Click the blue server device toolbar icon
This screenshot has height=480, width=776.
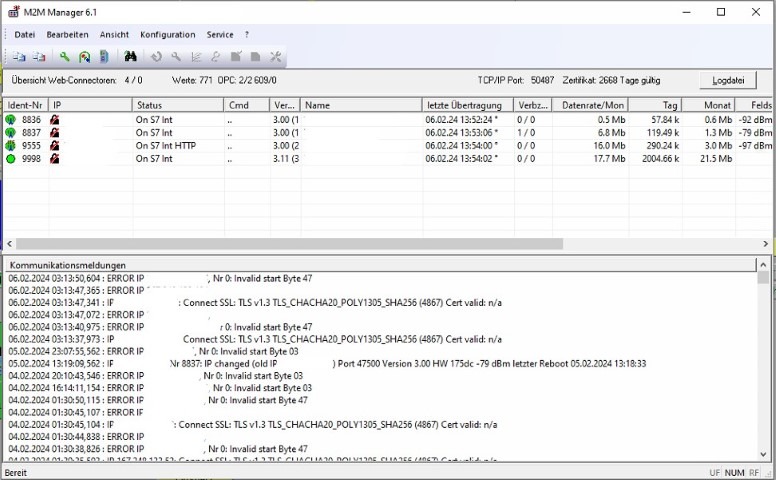[x=104, y=57]
